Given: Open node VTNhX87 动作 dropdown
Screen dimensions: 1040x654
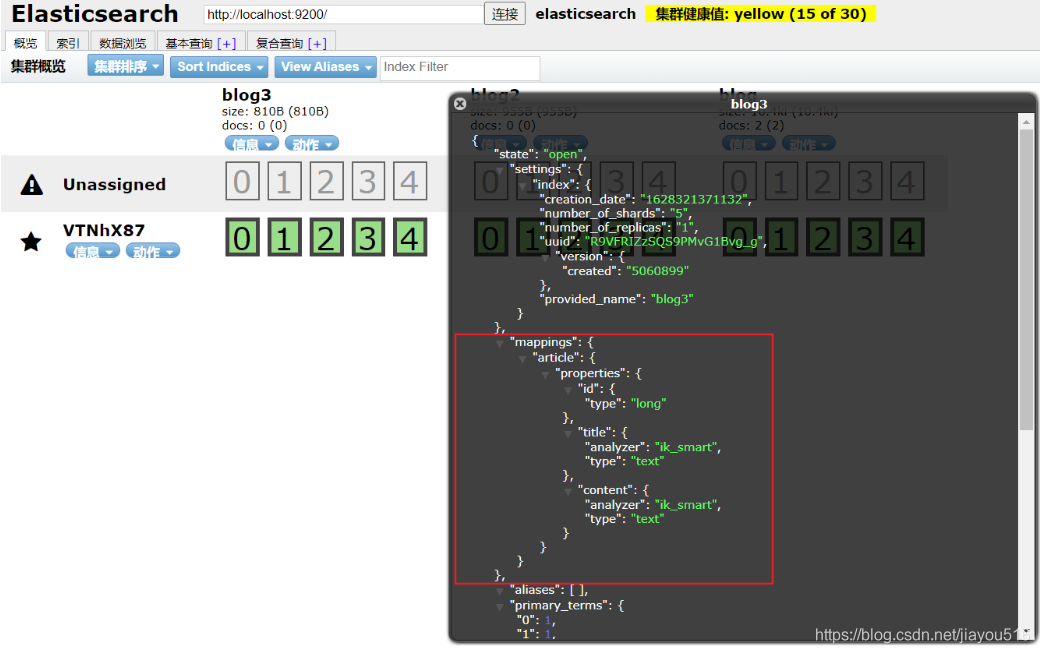Looking at the screenshot, I should pos(153,251).
